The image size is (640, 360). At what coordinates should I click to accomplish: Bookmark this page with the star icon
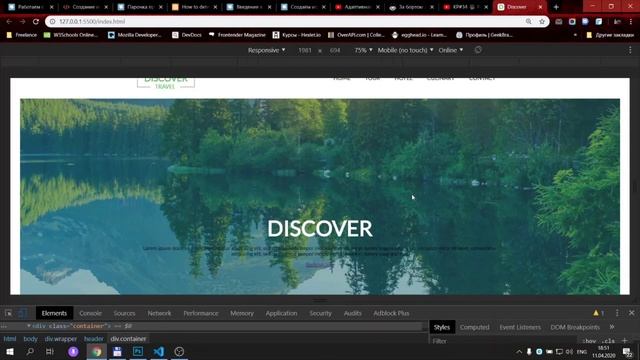tap(542, 21)
